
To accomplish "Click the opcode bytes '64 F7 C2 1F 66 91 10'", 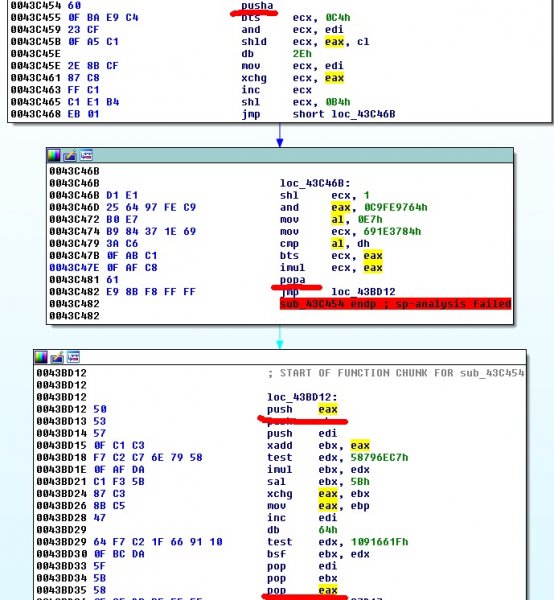I will [158, 542].
